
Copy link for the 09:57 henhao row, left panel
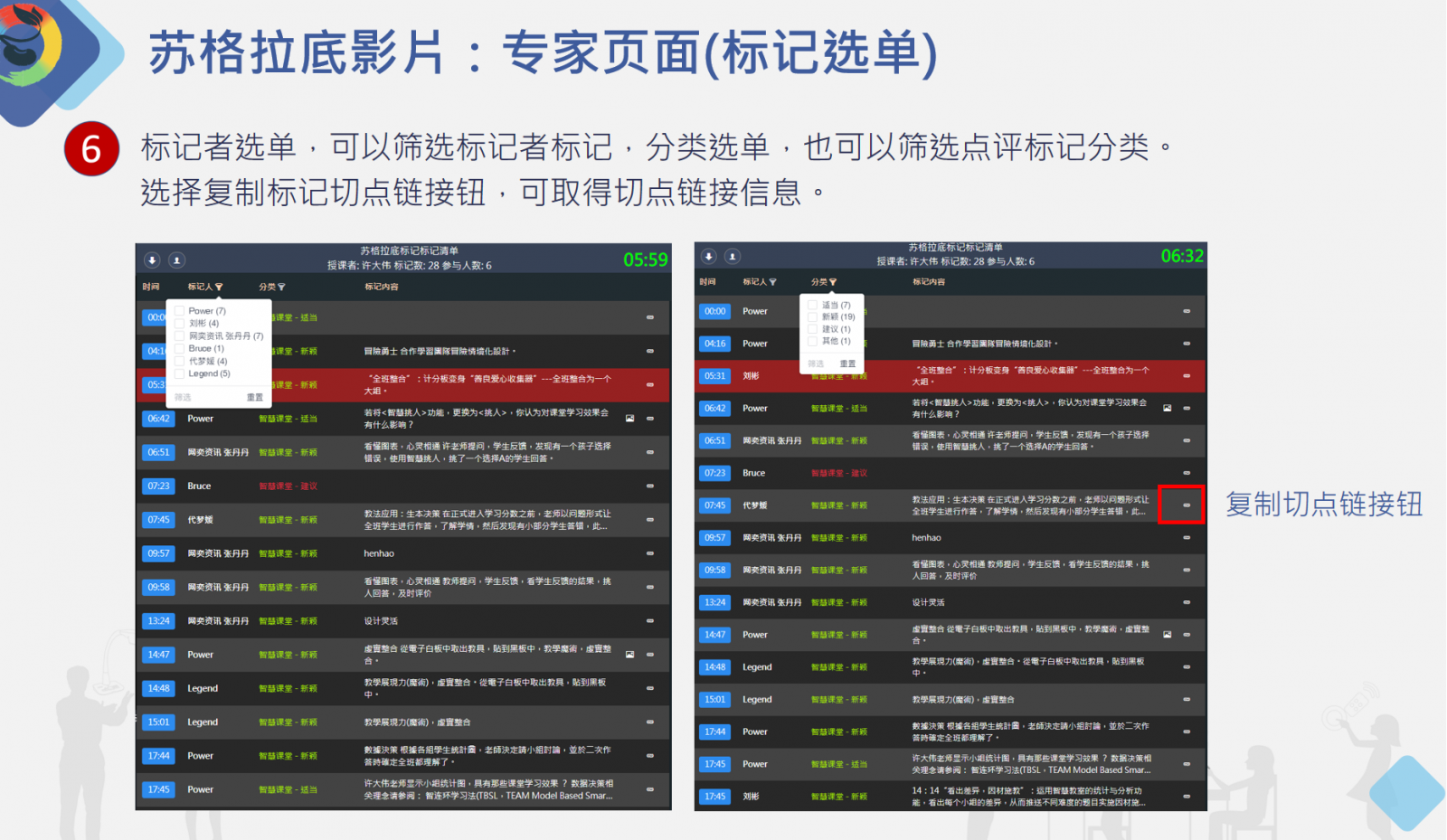649,553
